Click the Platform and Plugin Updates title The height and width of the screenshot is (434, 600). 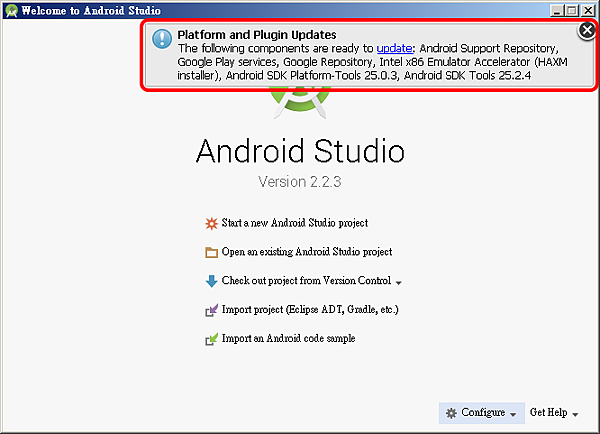coord(257,35)
